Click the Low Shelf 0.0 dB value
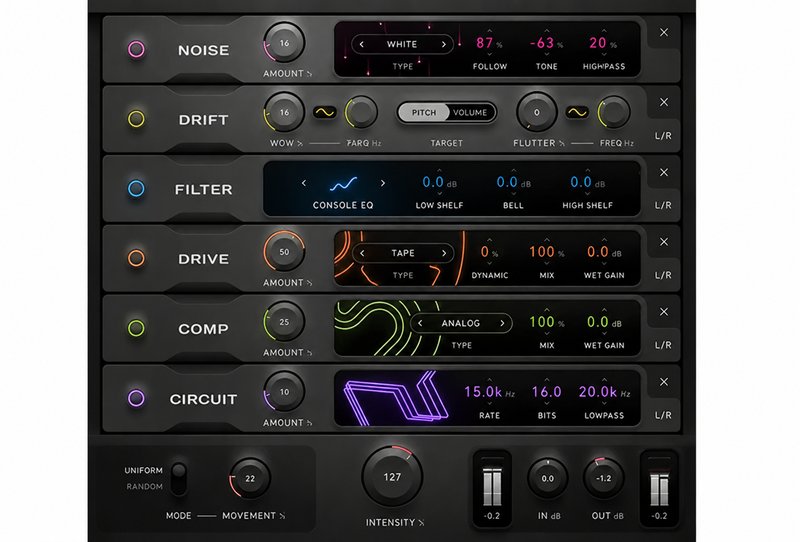 click(x=439, y=183)
